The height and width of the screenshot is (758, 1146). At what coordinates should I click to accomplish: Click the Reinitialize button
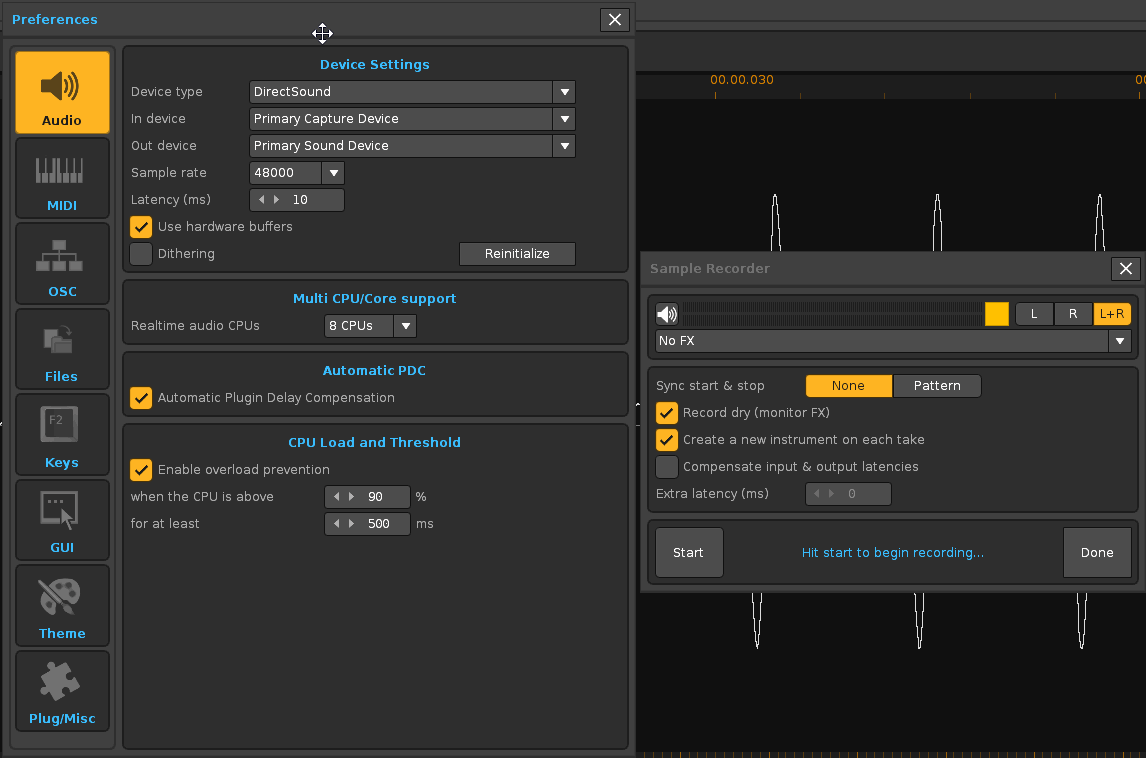(517, 253)
